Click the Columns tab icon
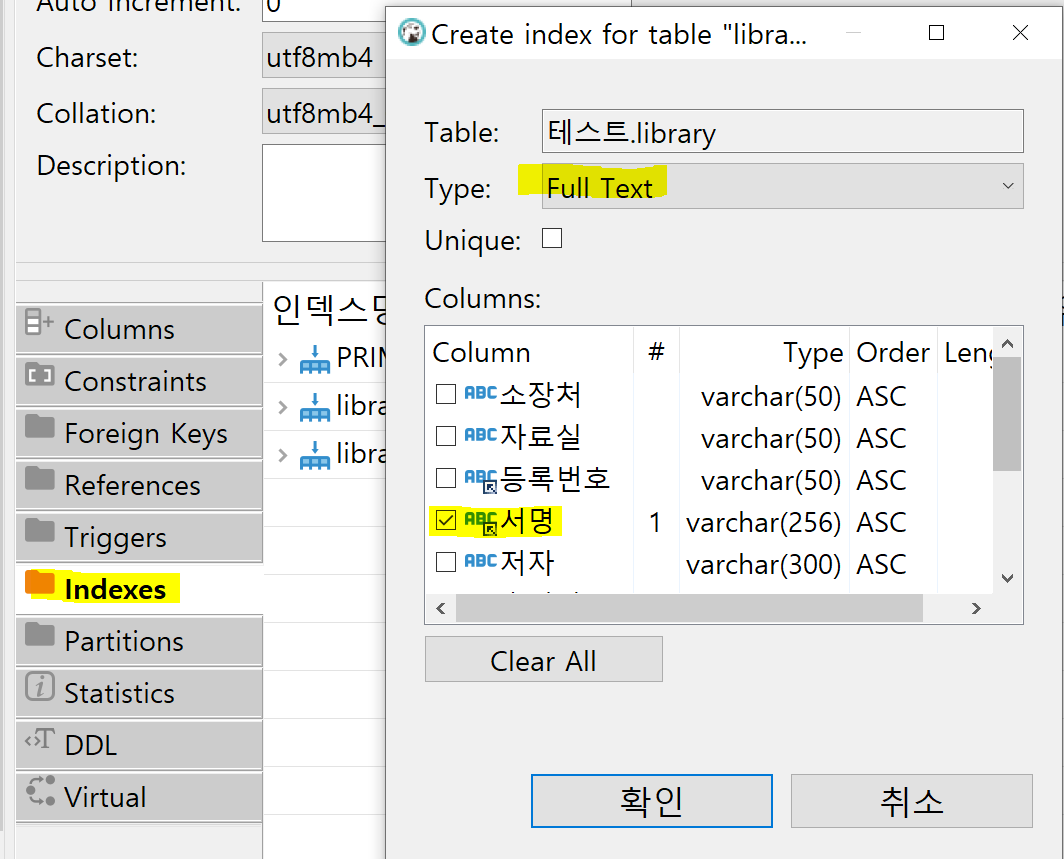The height and width of the screenshot is (859, 1064). coord(40,323)
